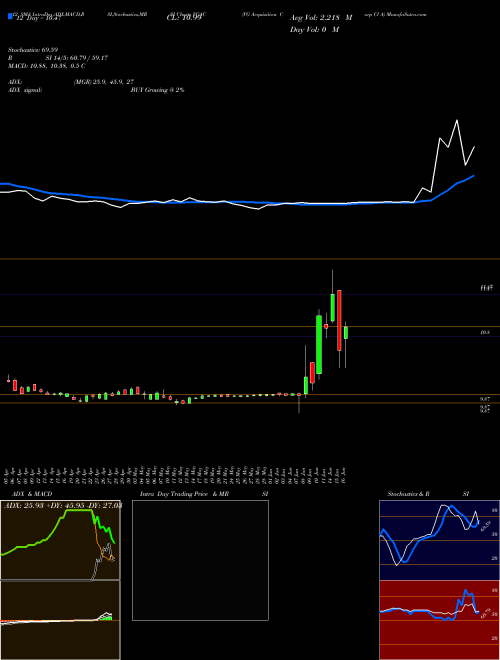500x660 pixels.
Task: Open the red RSI mini chart
Action: [x=439, y=620]
